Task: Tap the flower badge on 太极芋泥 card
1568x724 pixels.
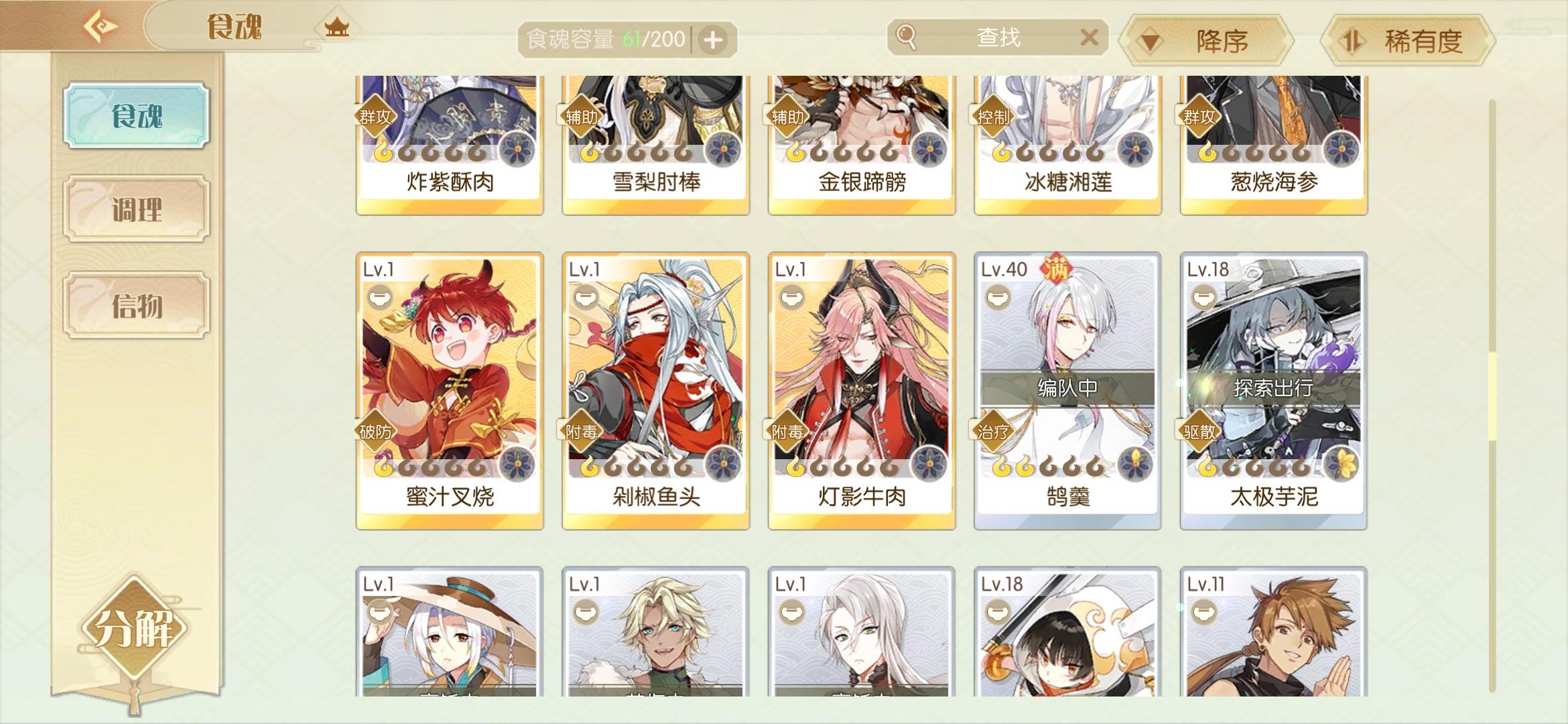Action: click(1341, 464)
